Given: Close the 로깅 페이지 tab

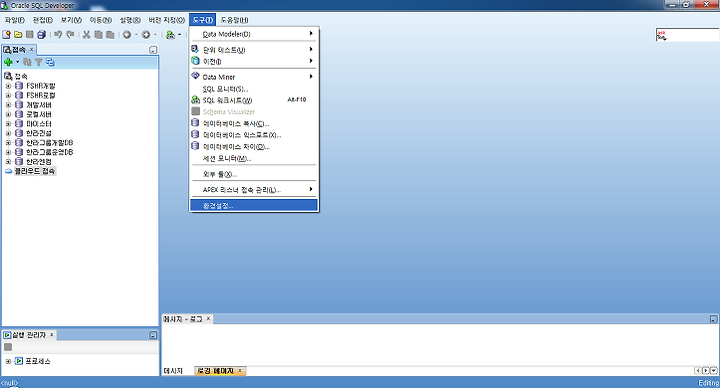Looking at the screenshot, I should click(x=240, y=371).
